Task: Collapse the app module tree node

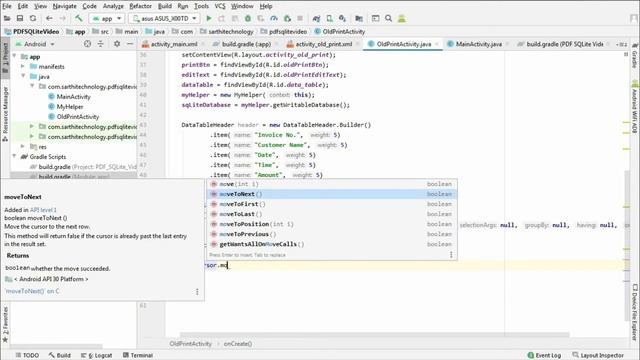Action: 15,56
